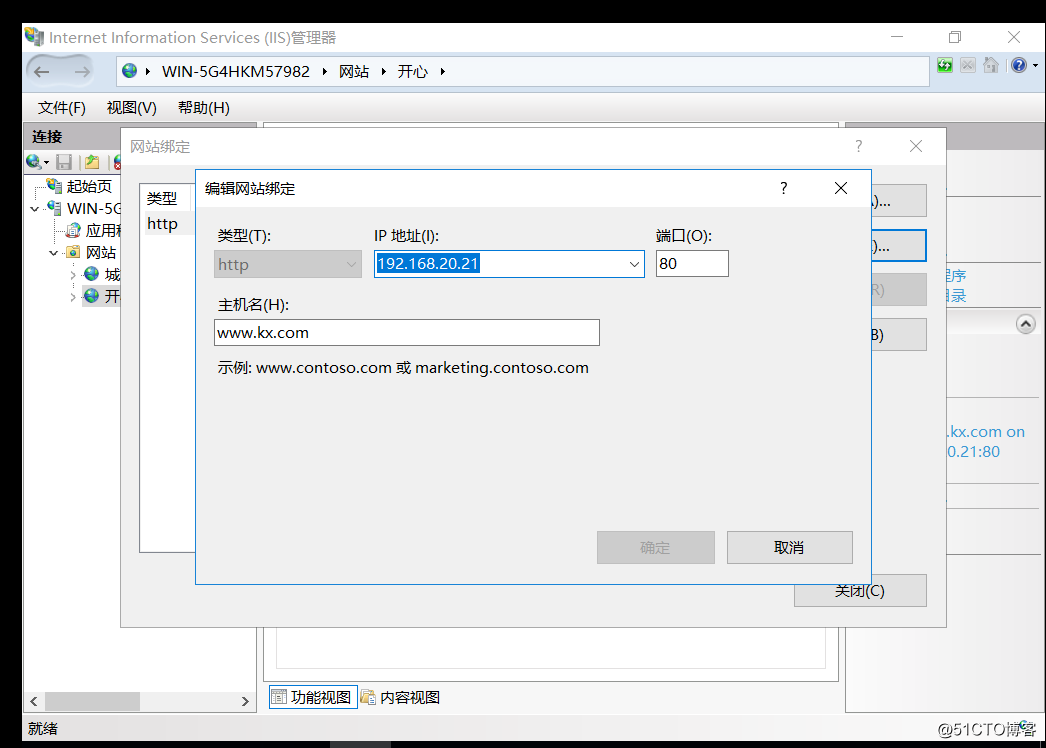1046x748 pixels.
Task: Close the 编辑网站绑定 dialog
Action: pos(841,188)
